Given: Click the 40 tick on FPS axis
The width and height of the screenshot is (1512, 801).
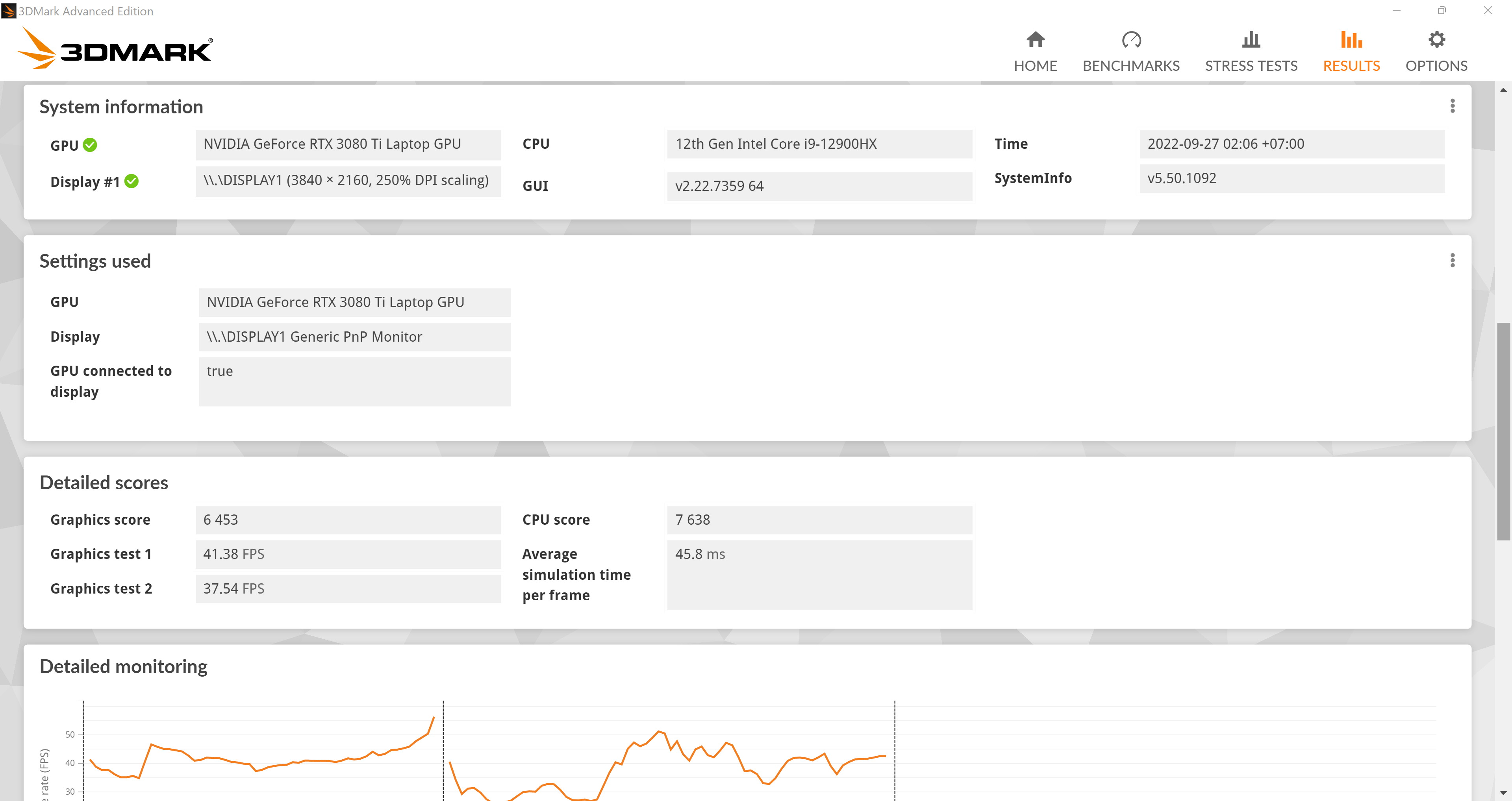Looking at the screenshot, I should pos(70,763).
